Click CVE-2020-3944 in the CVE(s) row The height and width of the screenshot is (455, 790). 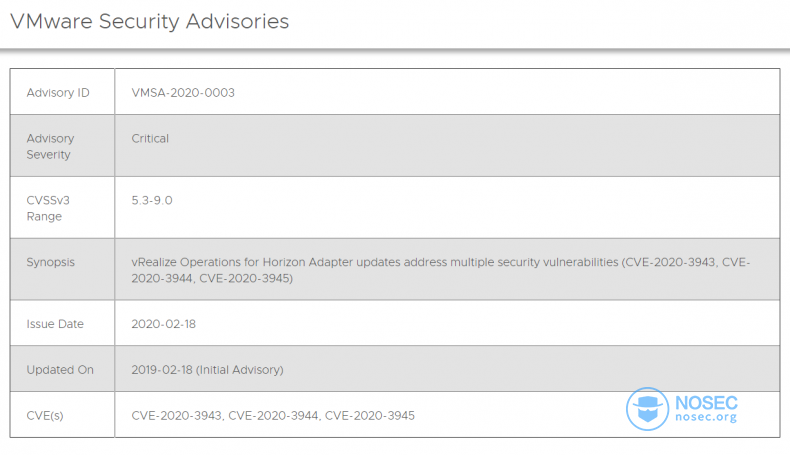273,416
